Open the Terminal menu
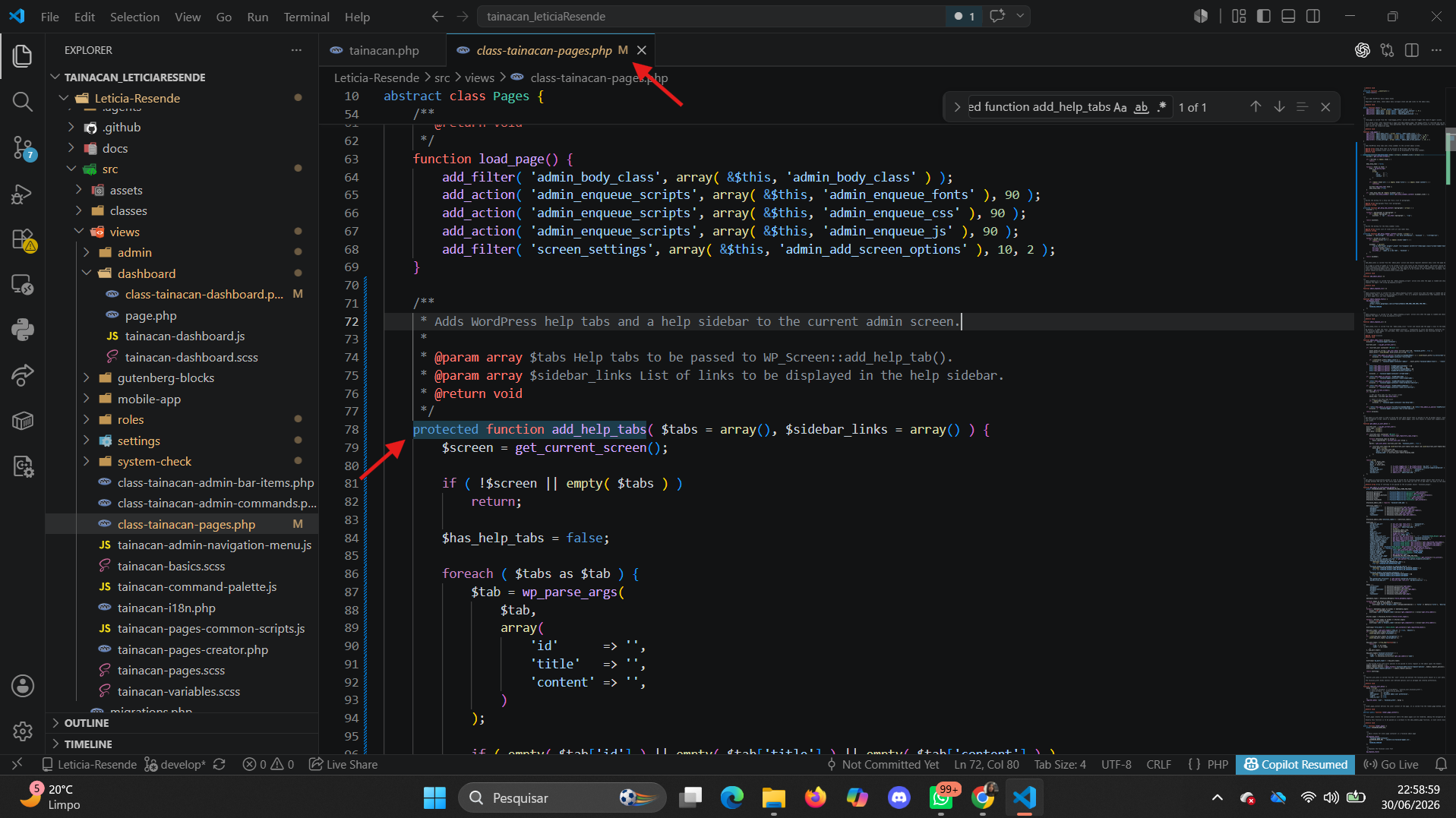The image size is (1456, 818). point(306,17)
